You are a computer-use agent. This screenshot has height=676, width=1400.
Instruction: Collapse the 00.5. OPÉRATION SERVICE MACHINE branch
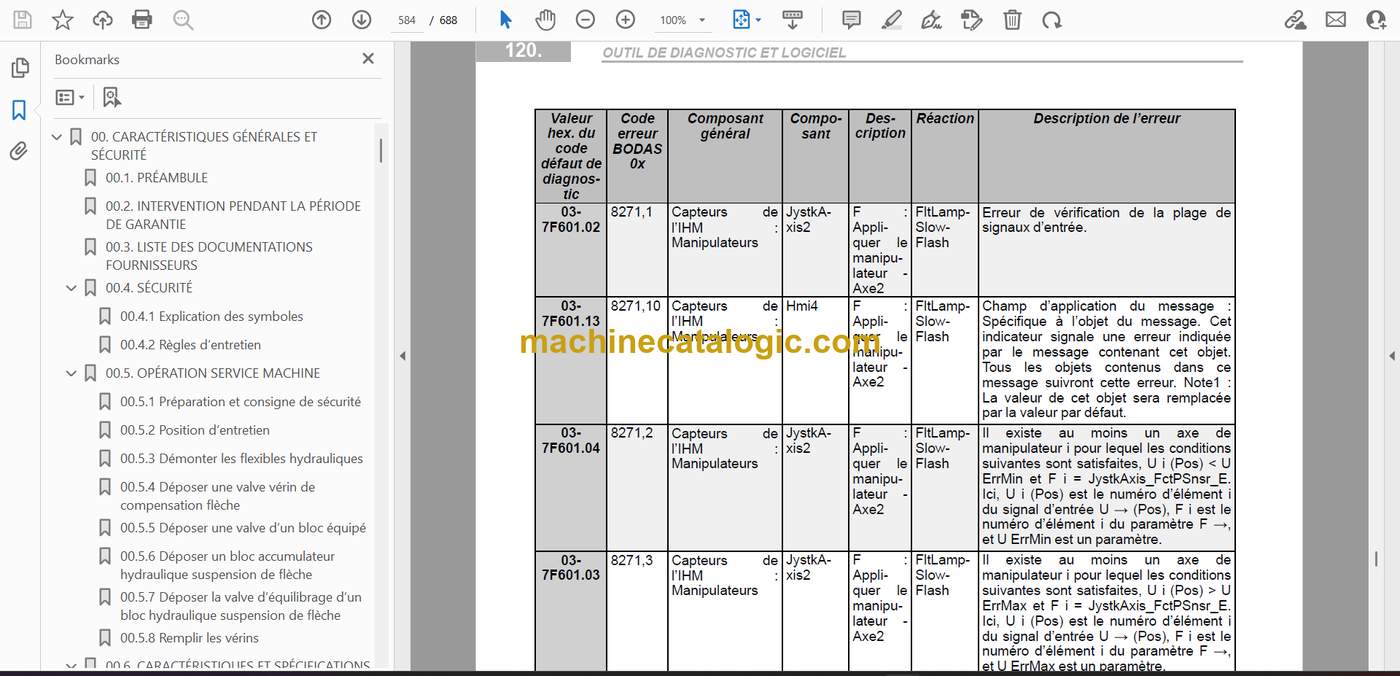[x=71, y=373]
